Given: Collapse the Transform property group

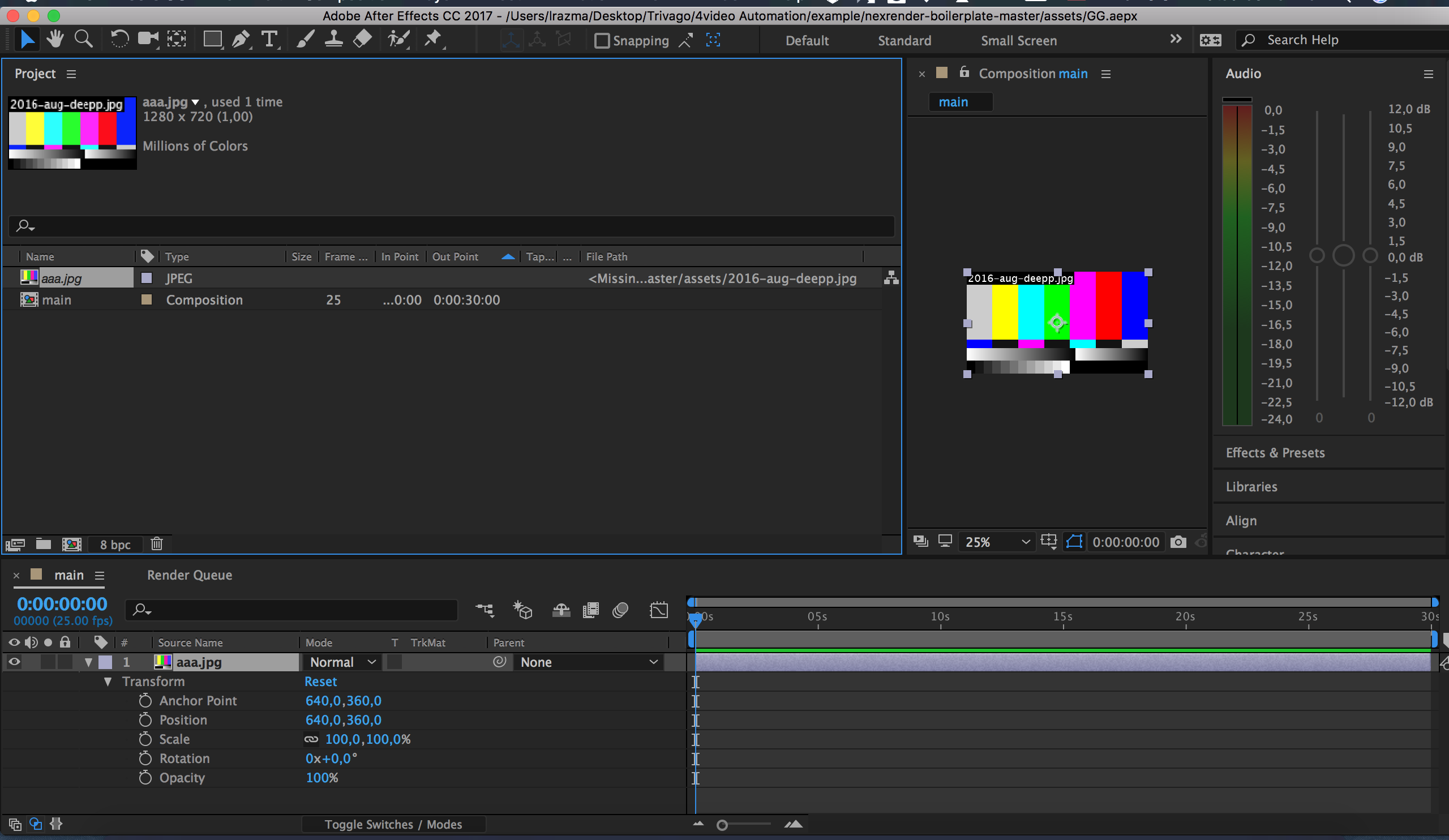Looking at the screenshot, I should (107, 682).
